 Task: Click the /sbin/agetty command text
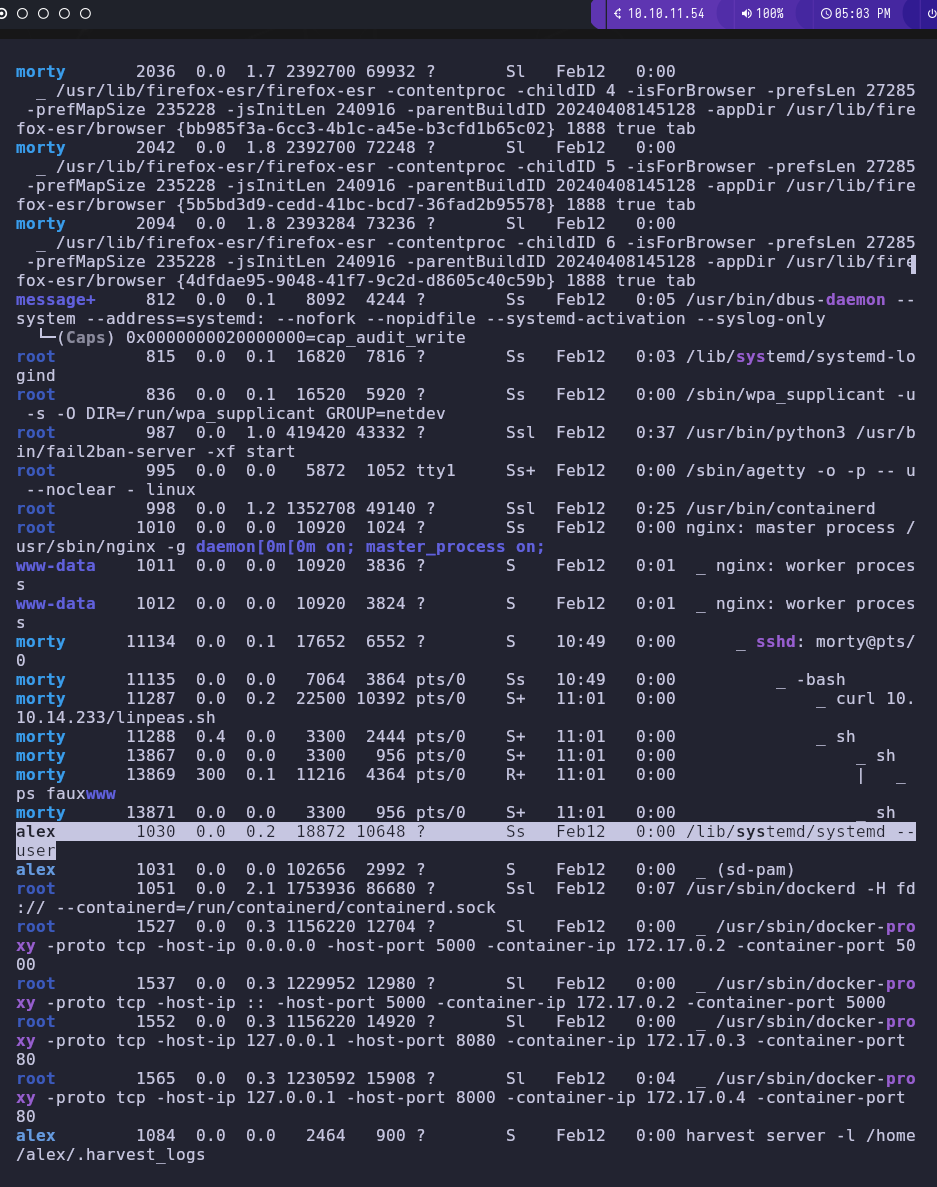(746, 471)
